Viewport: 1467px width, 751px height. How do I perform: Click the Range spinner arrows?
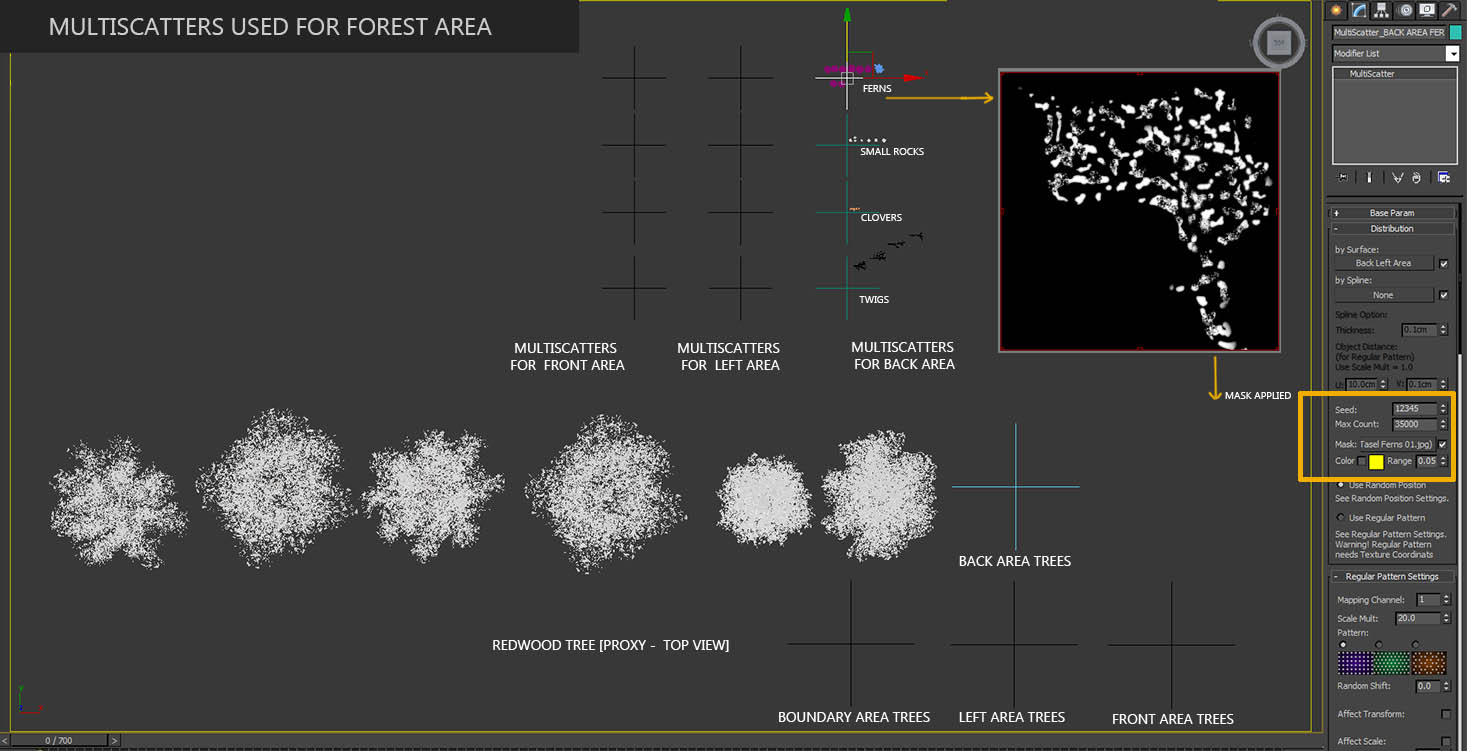coord(1443,461)
